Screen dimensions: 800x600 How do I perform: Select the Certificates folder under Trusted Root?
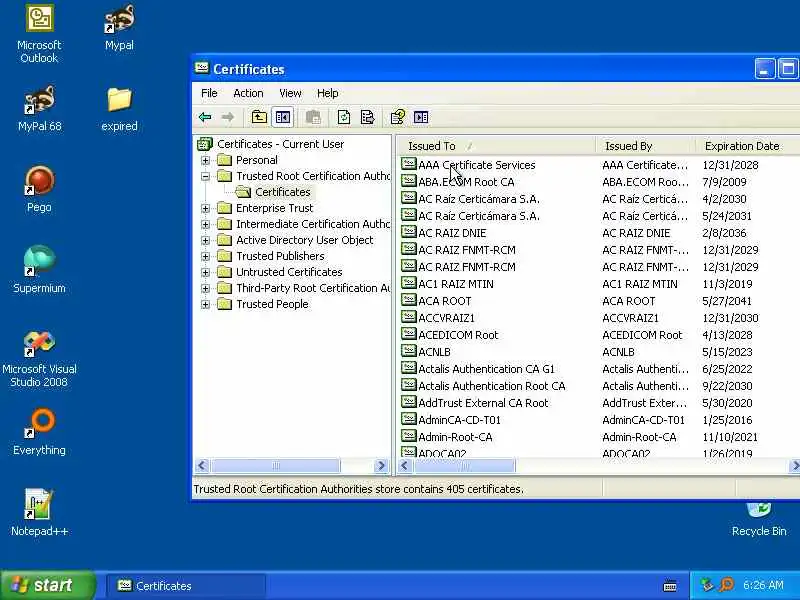click(x=283, y=192)
